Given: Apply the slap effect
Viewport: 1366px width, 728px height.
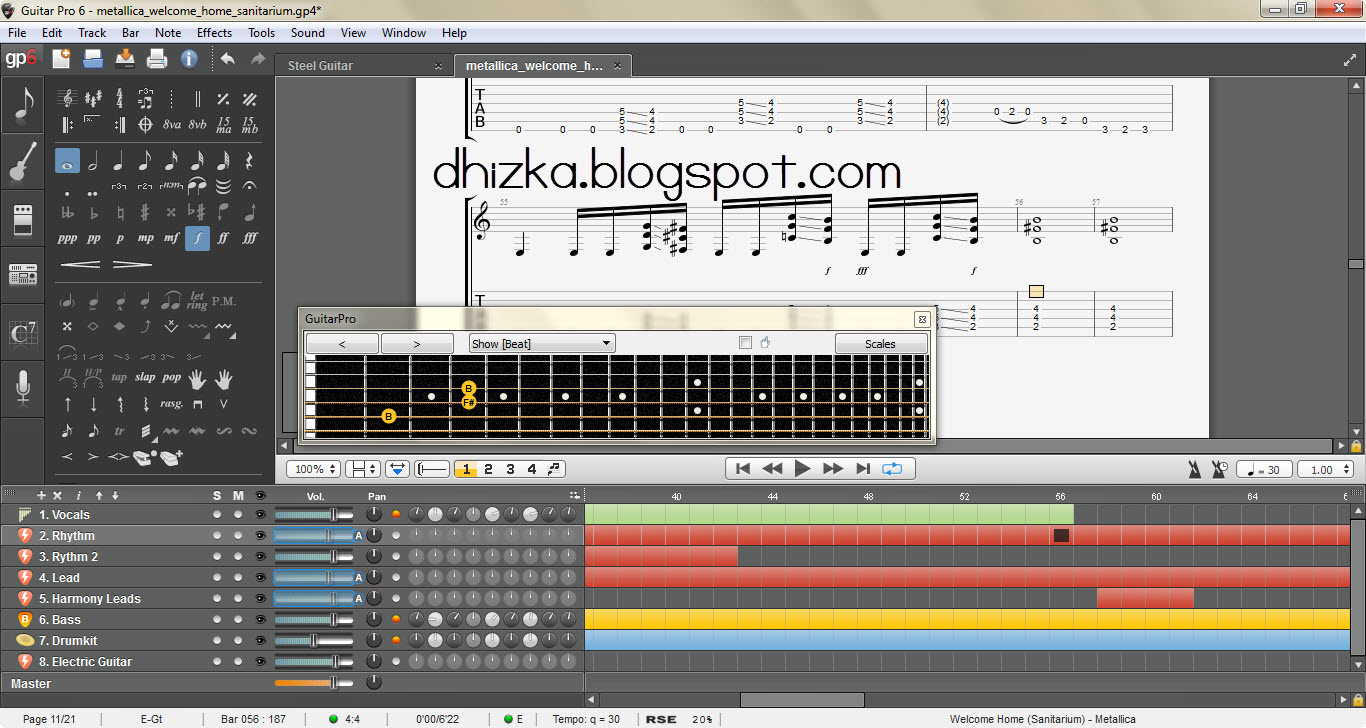Looking at the screenshot, I should click(x=145, y=378).
